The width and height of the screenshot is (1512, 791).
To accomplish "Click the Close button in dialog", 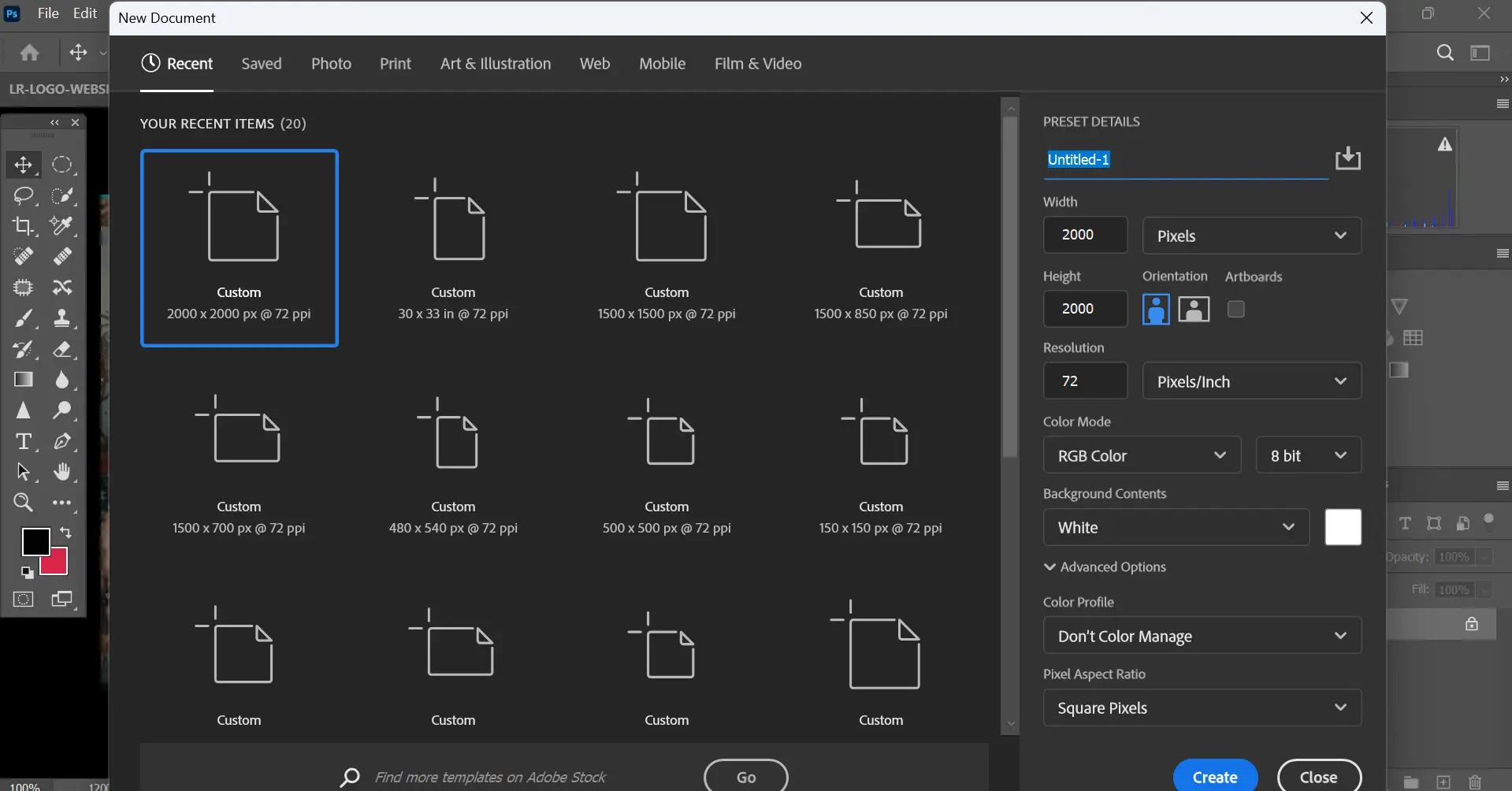I will tap(1319, 777).
